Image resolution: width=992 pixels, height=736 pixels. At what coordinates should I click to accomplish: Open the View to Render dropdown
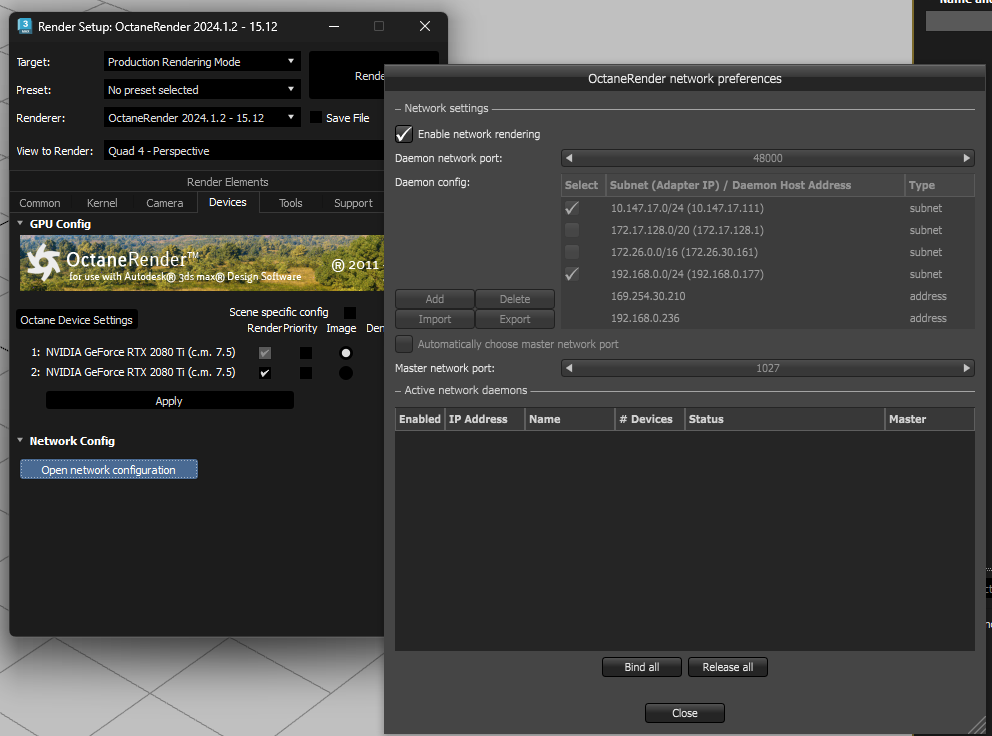[244, 151]
